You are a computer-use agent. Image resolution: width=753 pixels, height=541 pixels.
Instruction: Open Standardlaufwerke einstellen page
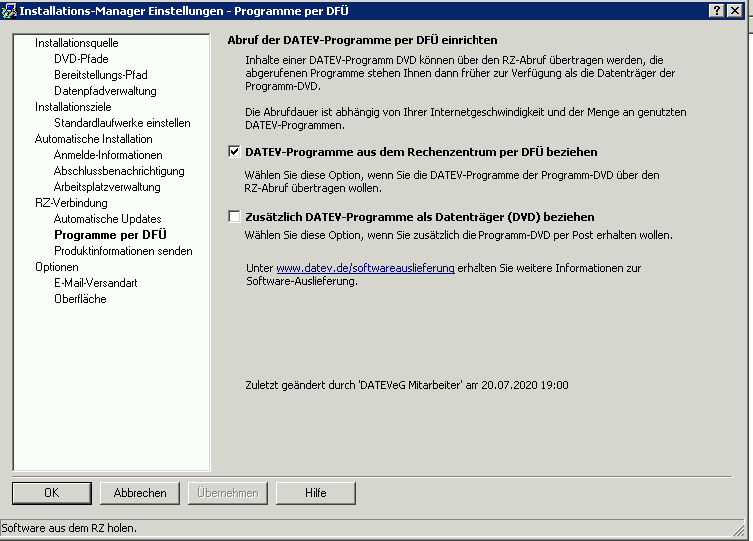(122, 123)
